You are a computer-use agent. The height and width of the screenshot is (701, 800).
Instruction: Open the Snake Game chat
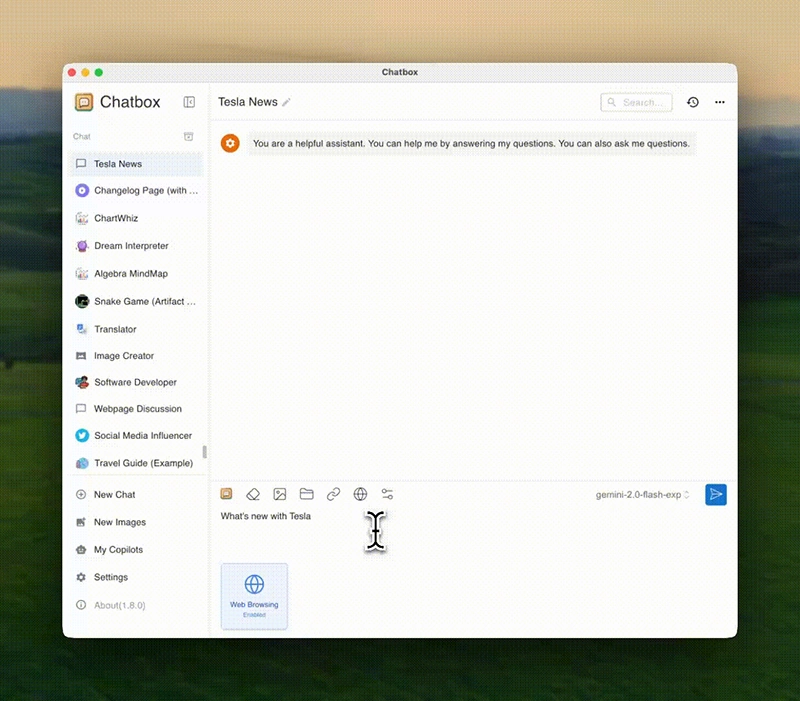click(x=136, y=301)
